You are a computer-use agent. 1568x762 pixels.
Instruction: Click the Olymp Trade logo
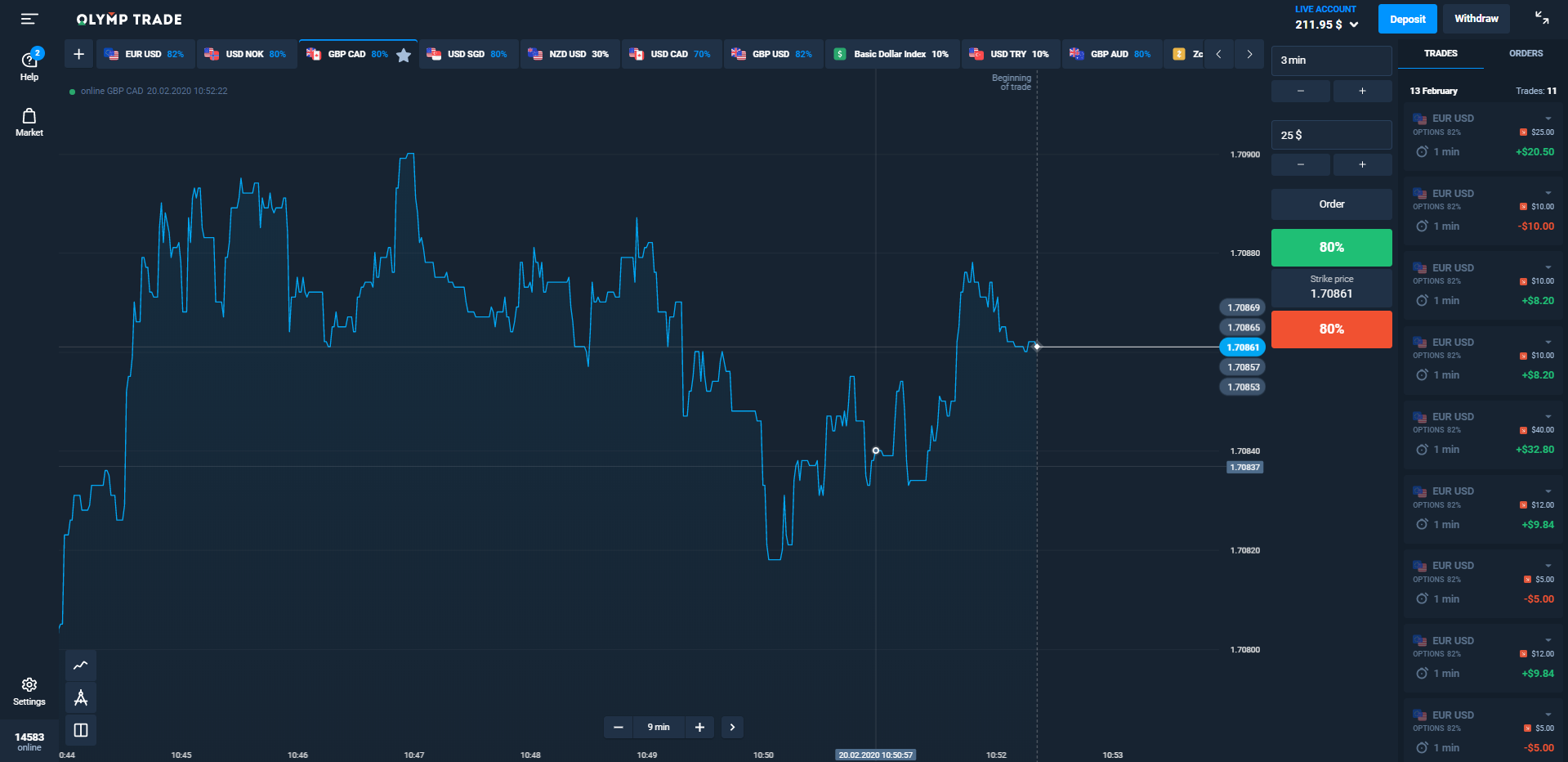coord(129,19)
